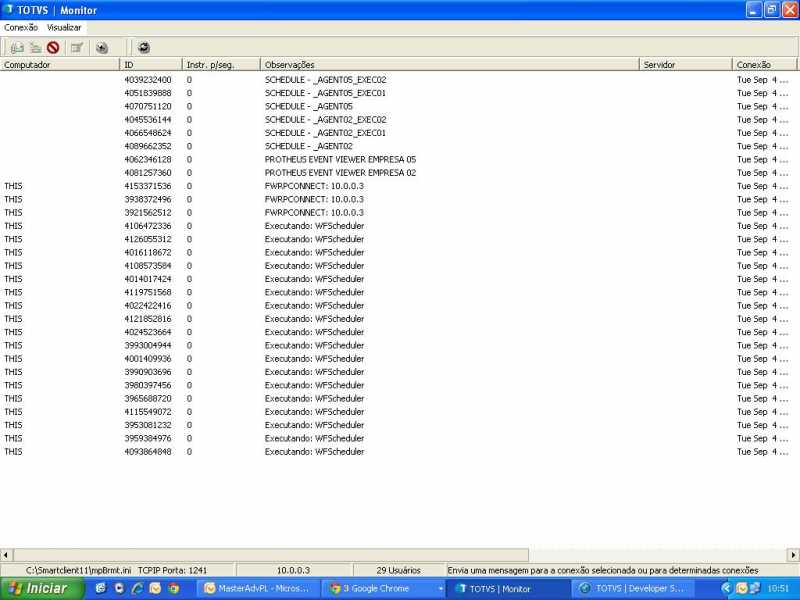Click the grey sphere toolbar icon
The image size is (800, 600).
pos(102,48)
